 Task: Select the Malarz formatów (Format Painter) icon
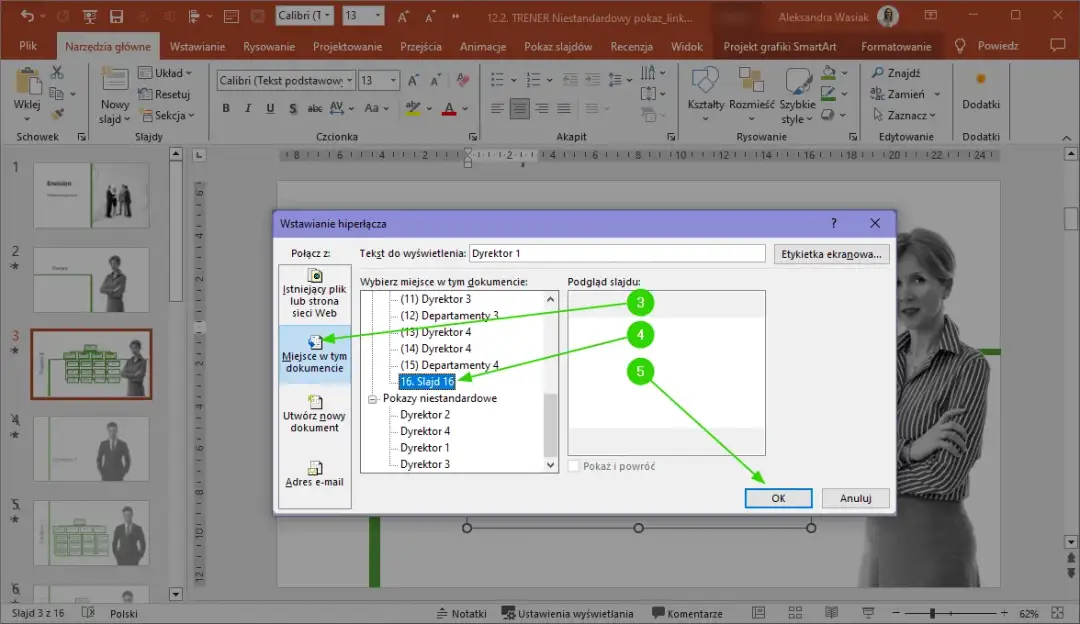point(57,112)
